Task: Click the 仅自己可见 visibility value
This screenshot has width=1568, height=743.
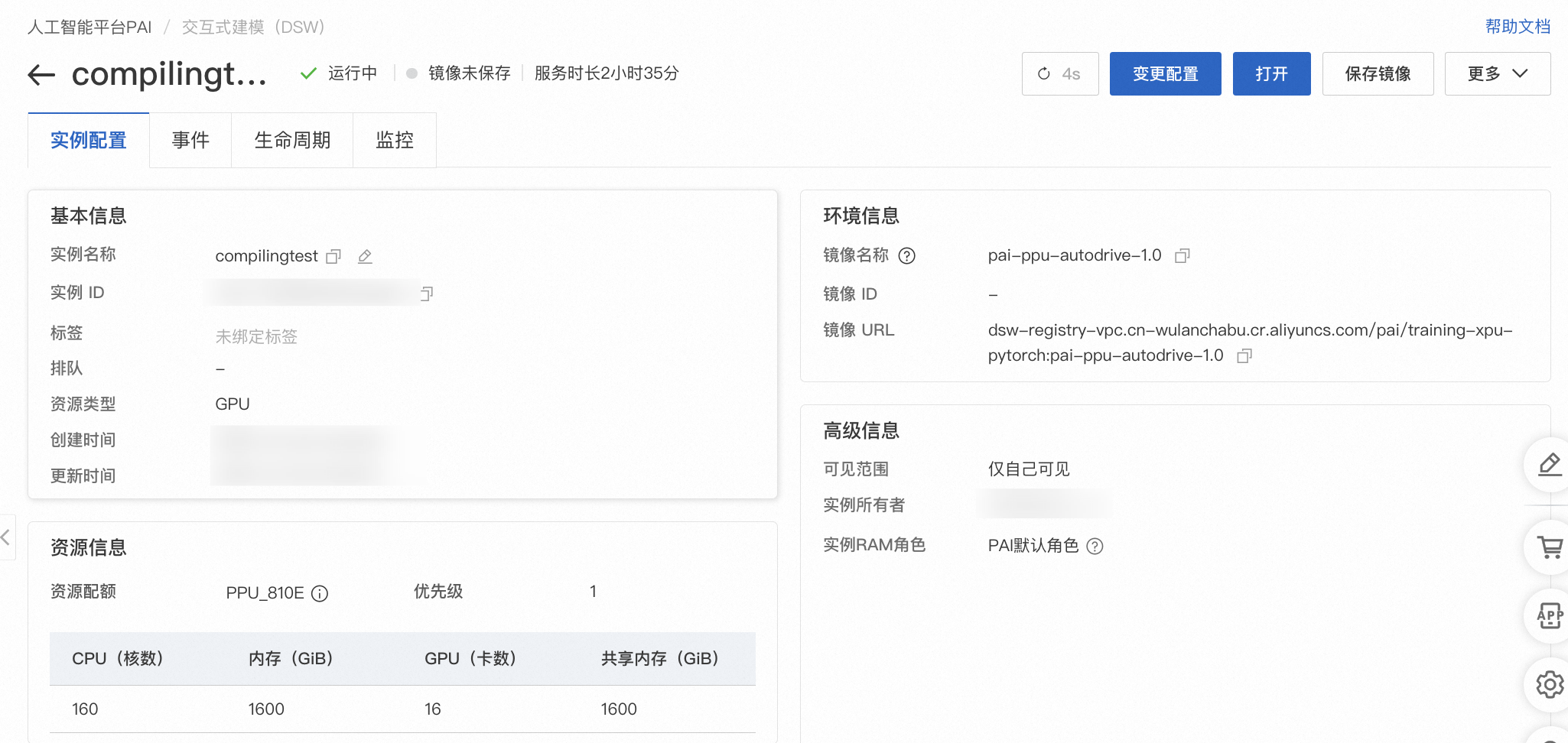Action: [1029, 469]
